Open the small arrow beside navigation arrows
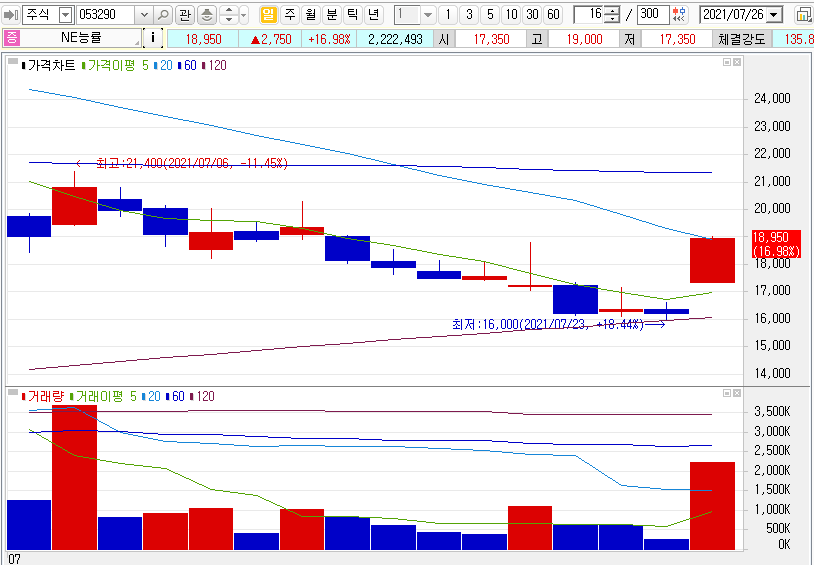Screen dimensions: 814x565 click(x=244, y=15)
